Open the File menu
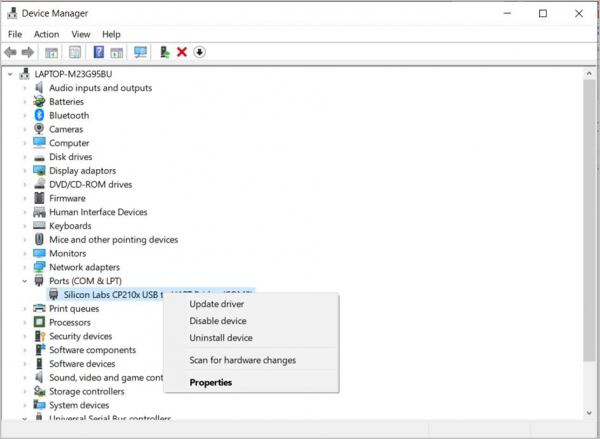This screenshot has height=439, width=600. (x=15, y=34)
